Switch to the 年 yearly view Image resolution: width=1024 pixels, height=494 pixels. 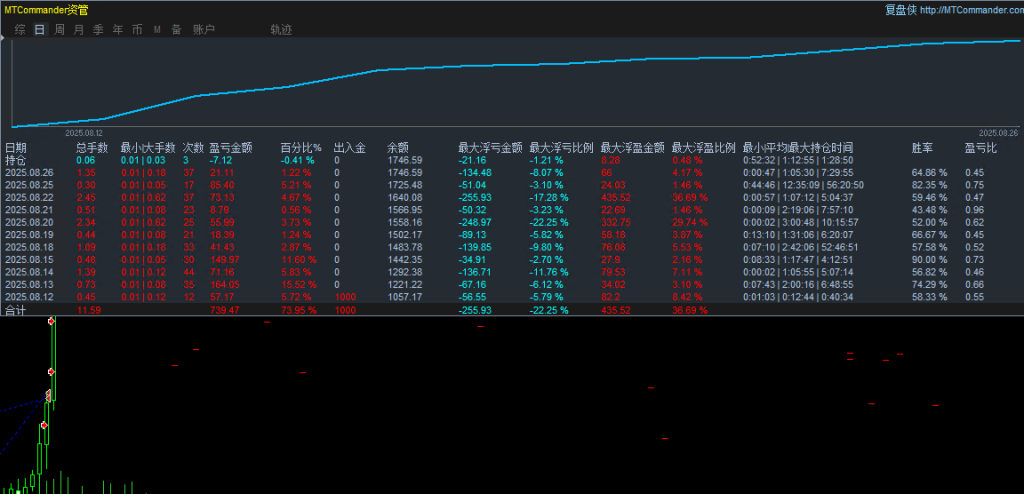(118, 30)
